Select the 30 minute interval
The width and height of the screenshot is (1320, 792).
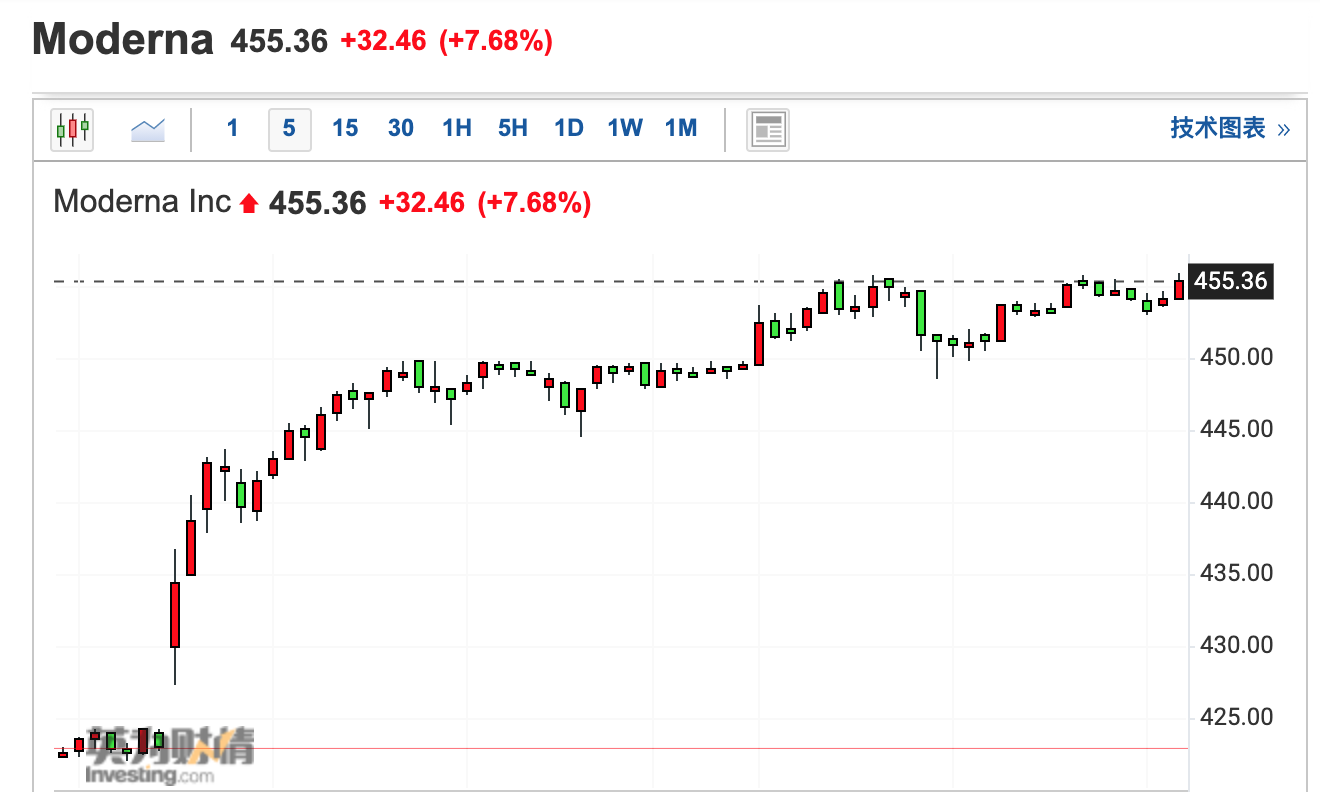point(401,128)
